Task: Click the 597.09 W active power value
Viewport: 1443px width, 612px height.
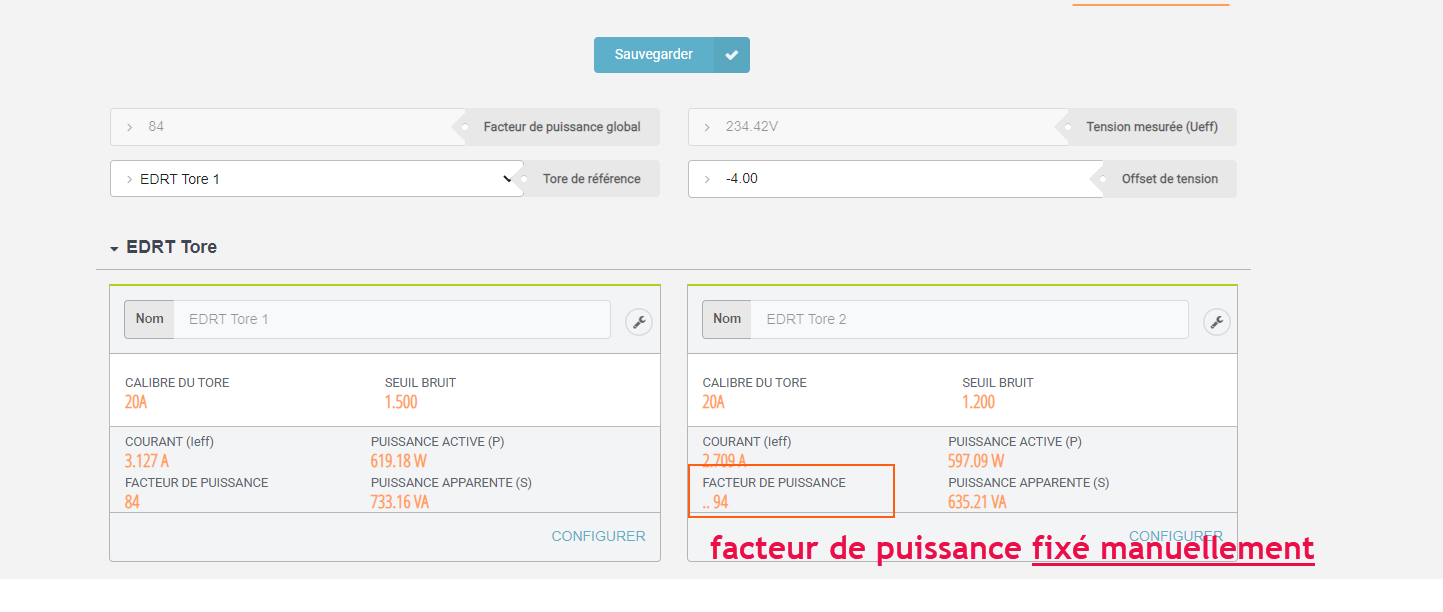Action: point(976,461)
